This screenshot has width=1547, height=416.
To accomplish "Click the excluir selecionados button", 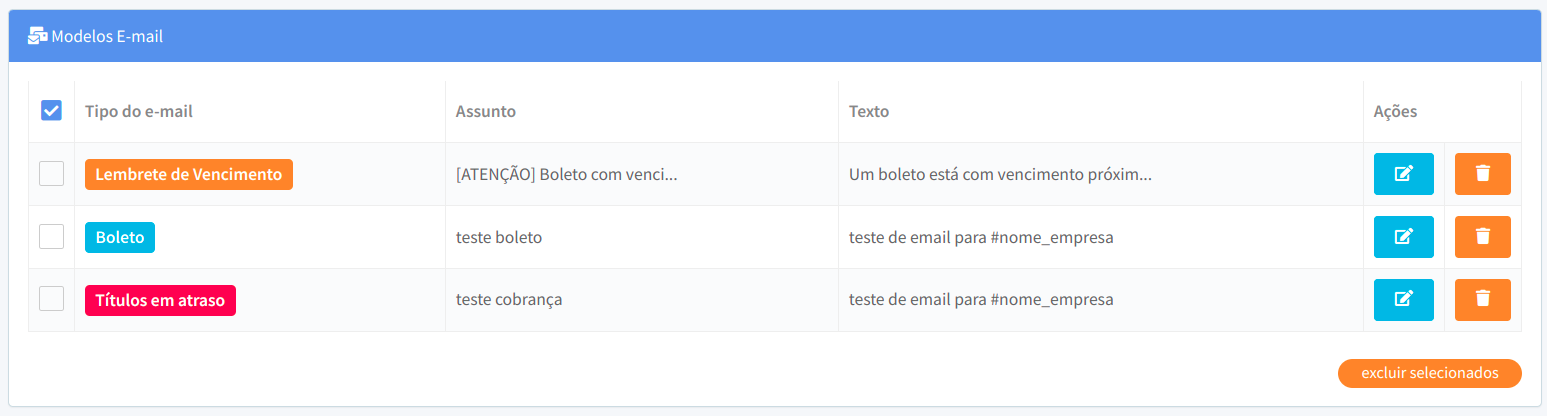I will [1429, 373].
